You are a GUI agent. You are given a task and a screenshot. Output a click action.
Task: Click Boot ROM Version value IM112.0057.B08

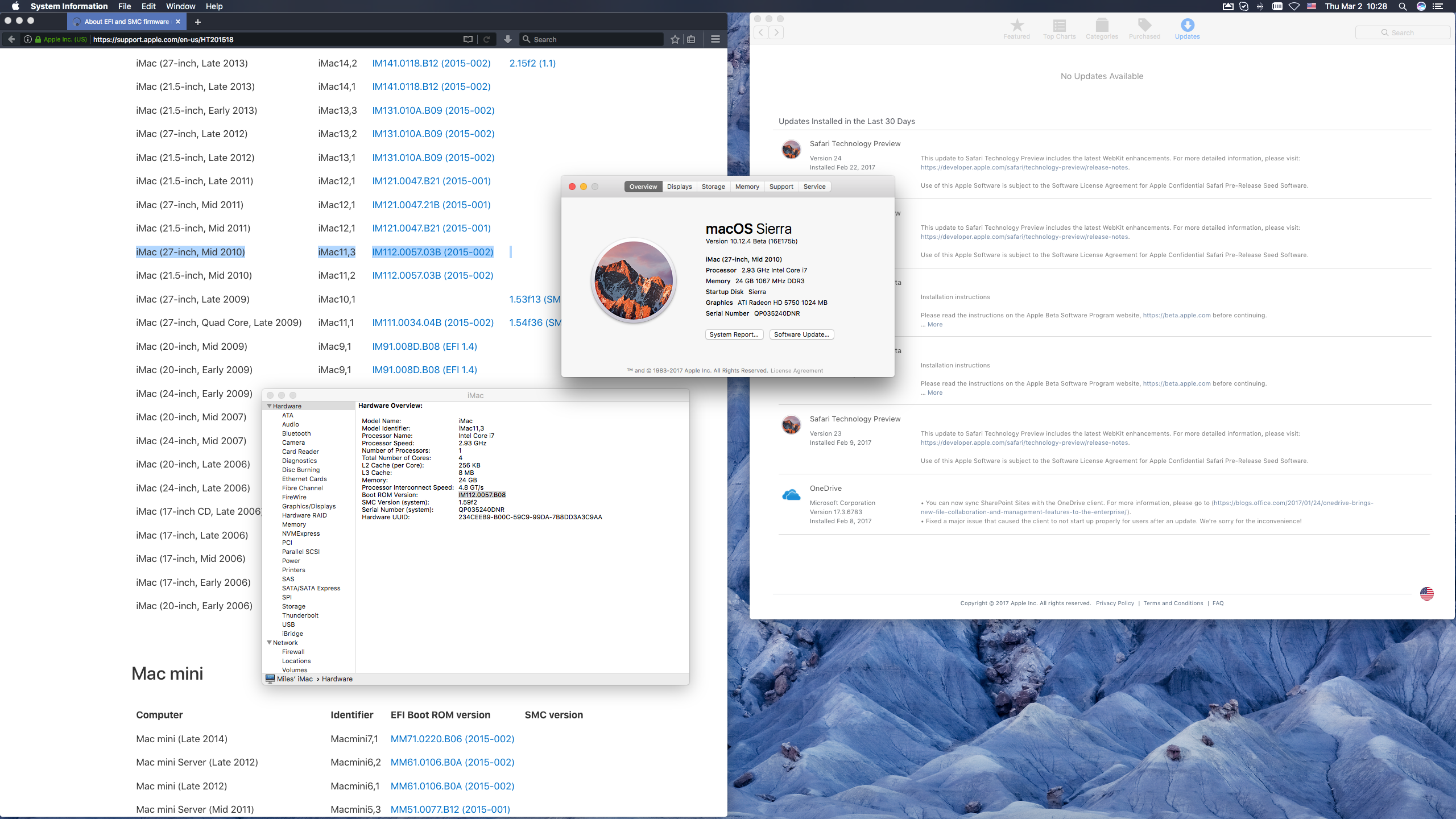[x=482, y=495]
